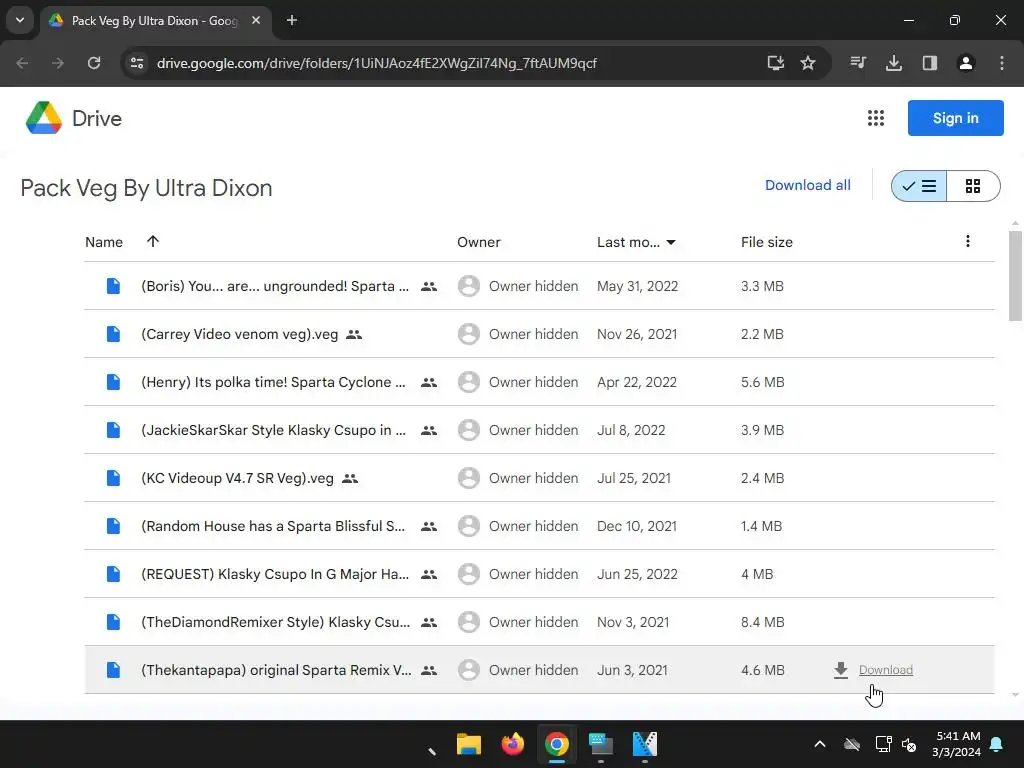Click shared icon on (Henry) polka row

click(x=429, y=382)
